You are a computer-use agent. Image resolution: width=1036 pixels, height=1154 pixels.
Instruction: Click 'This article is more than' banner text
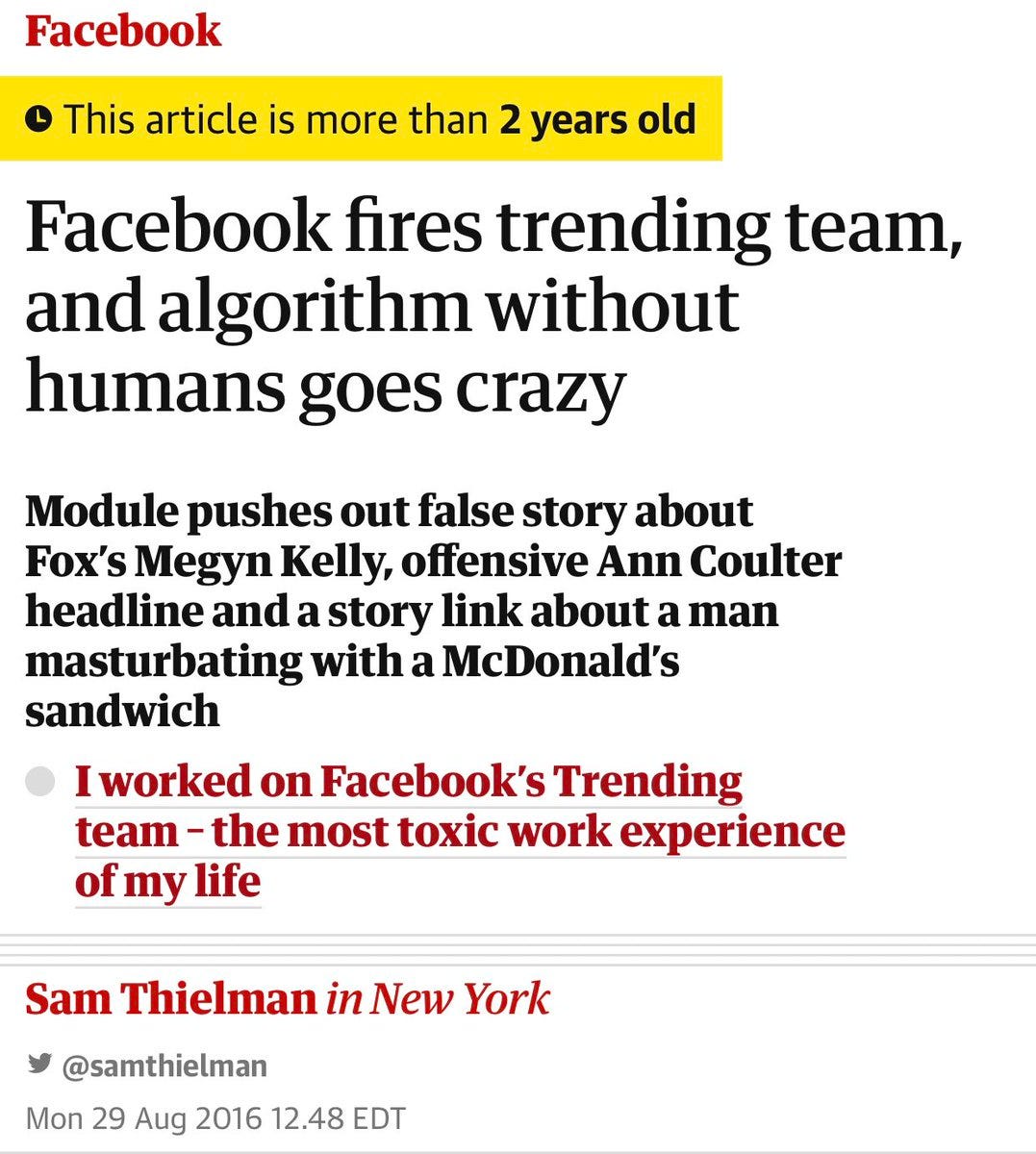click(x=276, y=120)
